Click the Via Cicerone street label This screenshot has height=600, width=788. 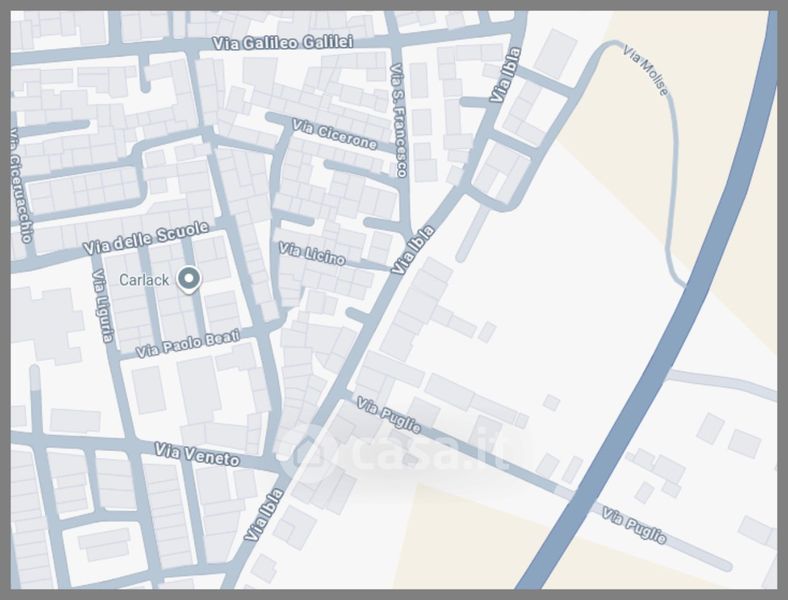point(334,134)
